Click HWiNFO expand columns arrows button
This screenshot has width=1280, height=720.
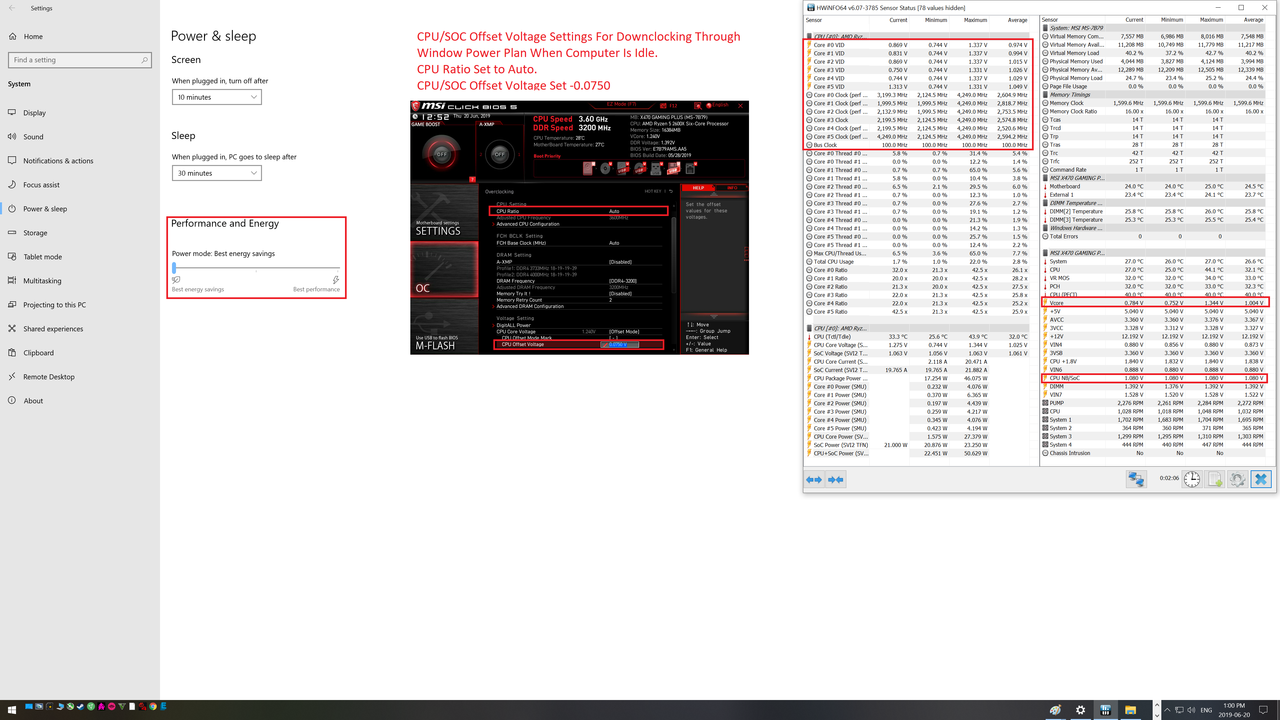[814, 480]
